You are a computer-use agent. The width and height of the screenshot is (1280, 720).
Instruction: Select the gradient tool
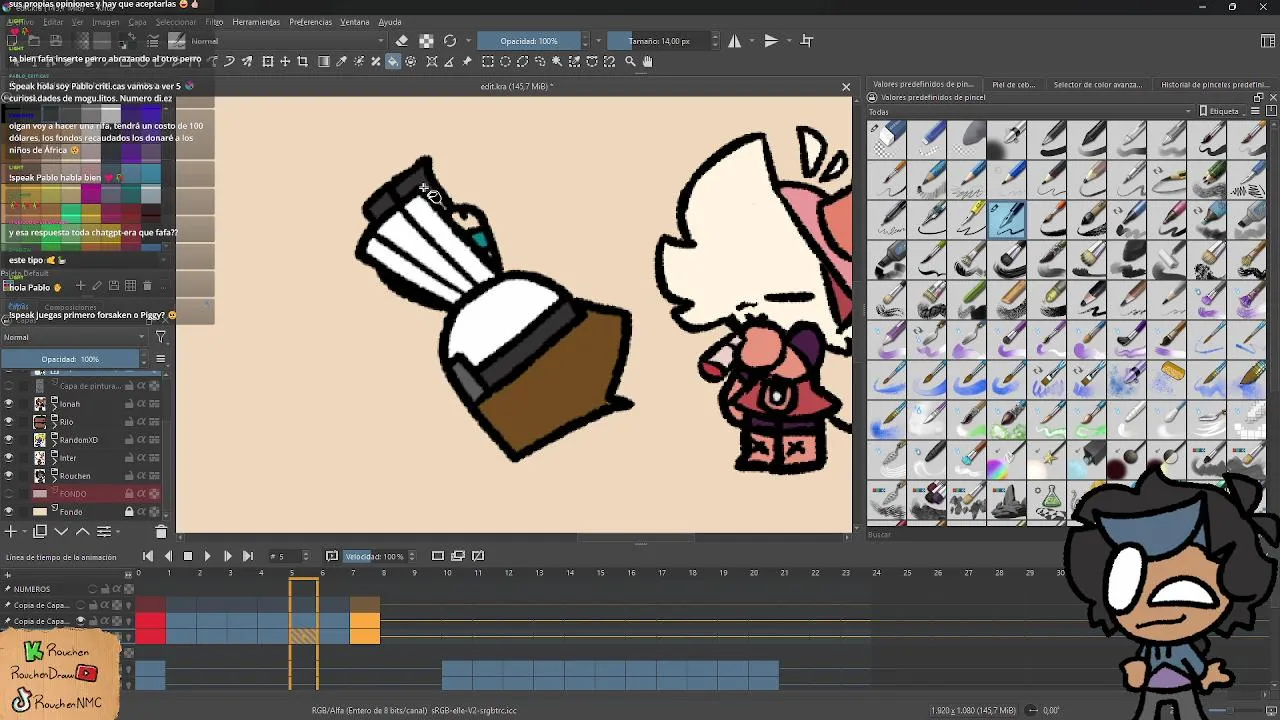coord(324,61)
